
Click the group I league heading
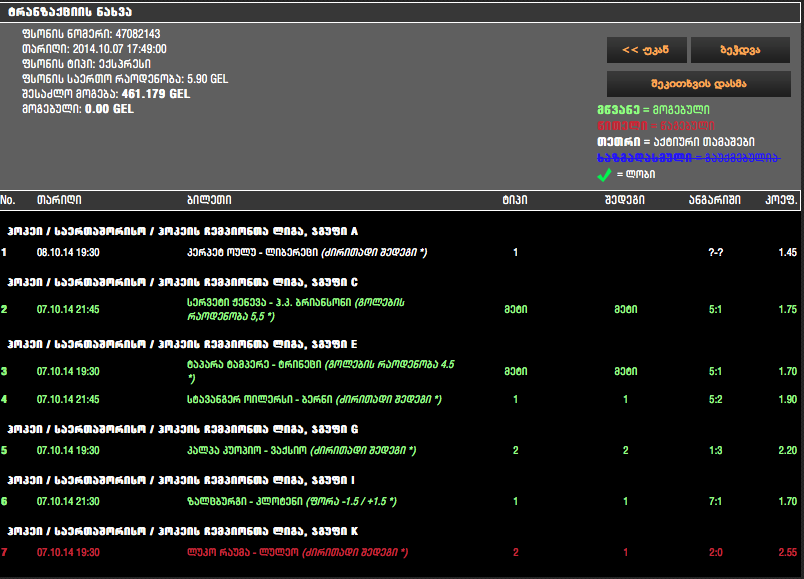pyautogui.click(x=180, y=481)
